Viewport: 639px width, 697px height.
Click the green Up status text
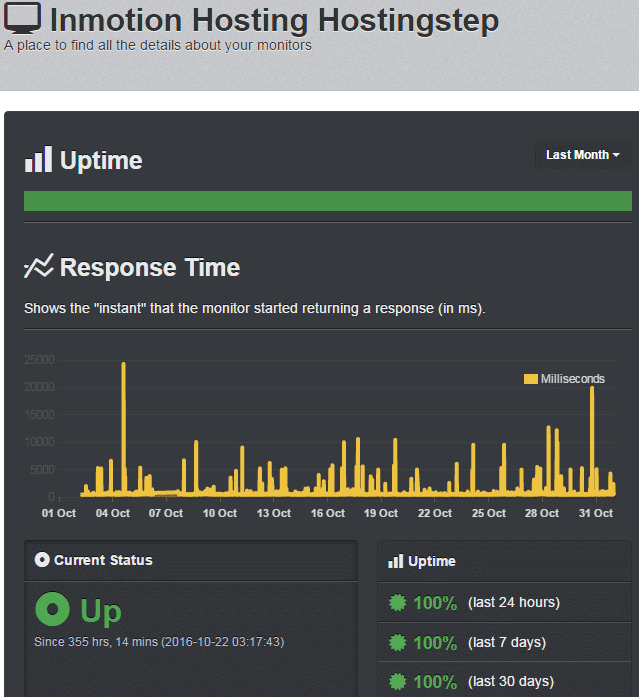tap(101, 612)
